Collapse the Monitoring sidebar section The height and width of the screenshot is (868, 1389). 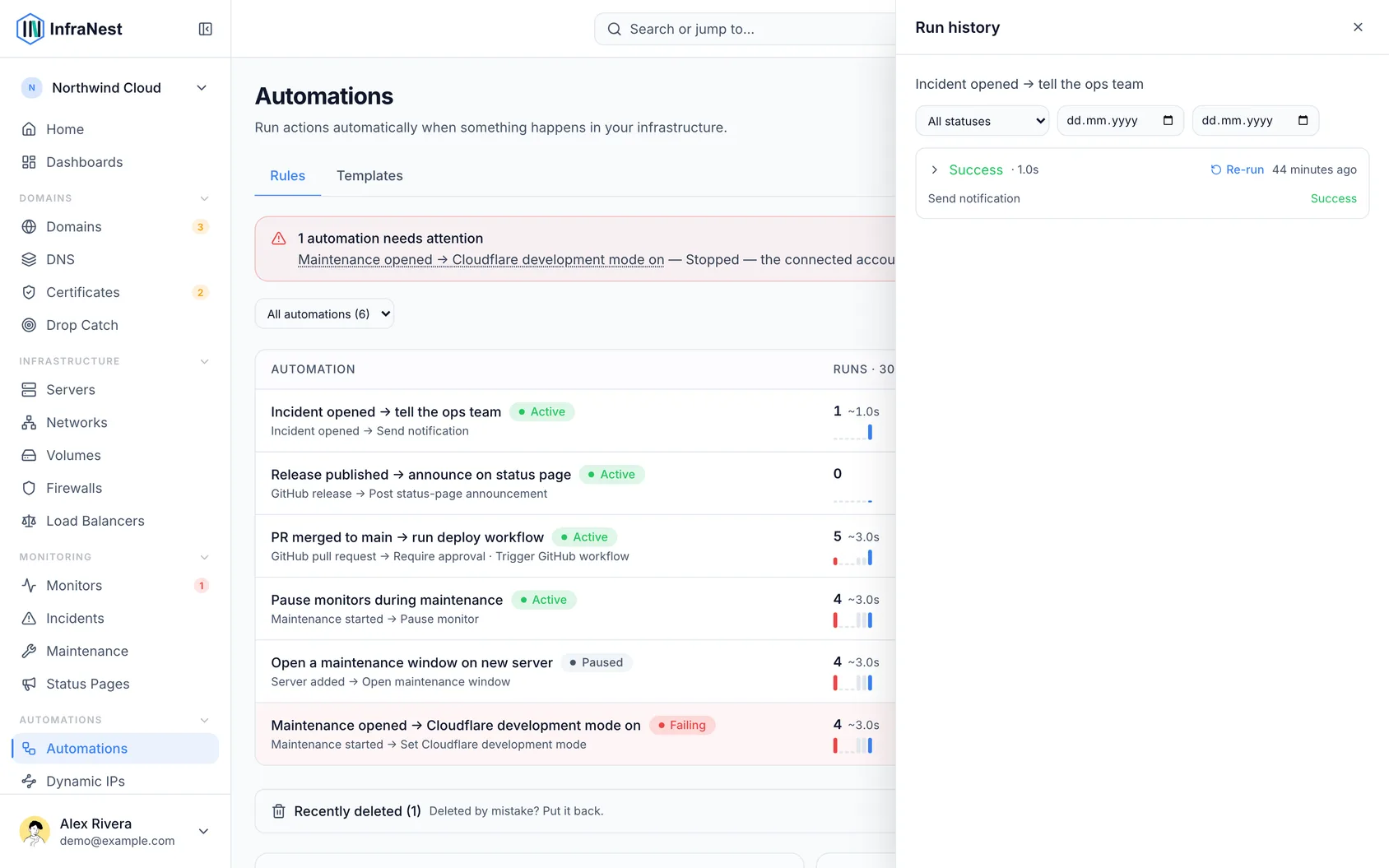(204, 557)
